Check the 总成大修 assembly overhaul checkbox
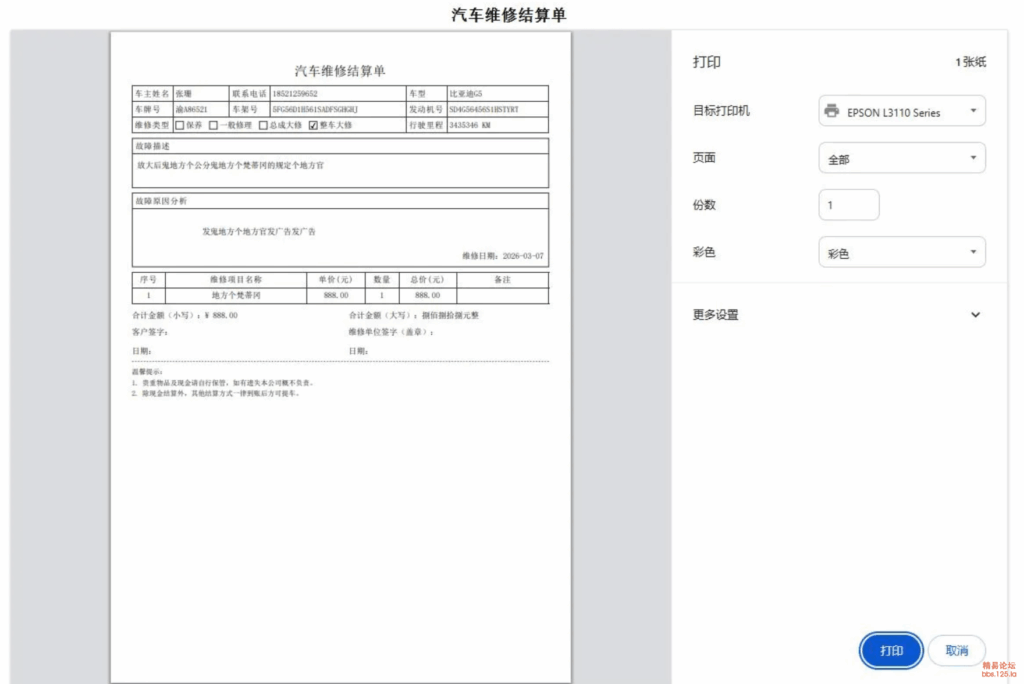This screenshot has height=684, width=1024. (261, 127)
